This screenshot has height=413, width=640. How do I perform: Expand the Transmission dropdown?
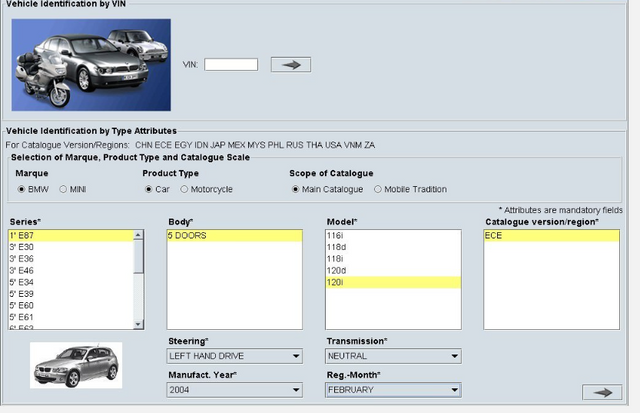click(x=393, y=356)
